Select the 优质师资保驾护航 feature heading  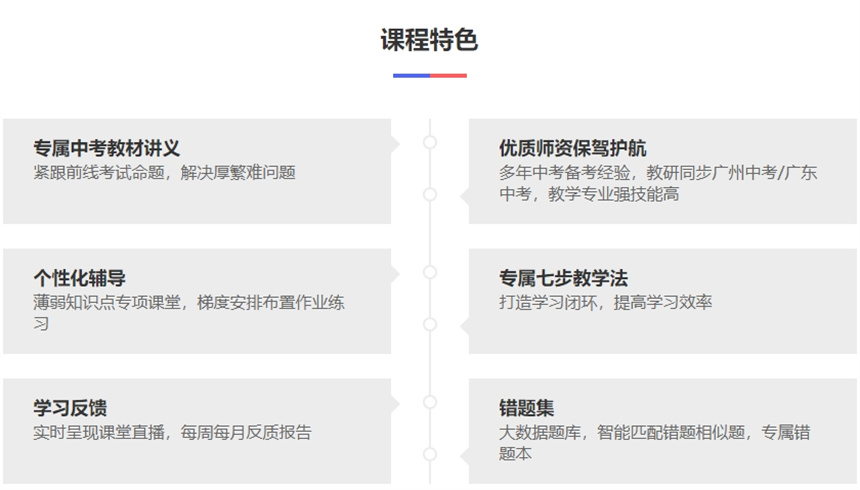click(x=573, y=148)
